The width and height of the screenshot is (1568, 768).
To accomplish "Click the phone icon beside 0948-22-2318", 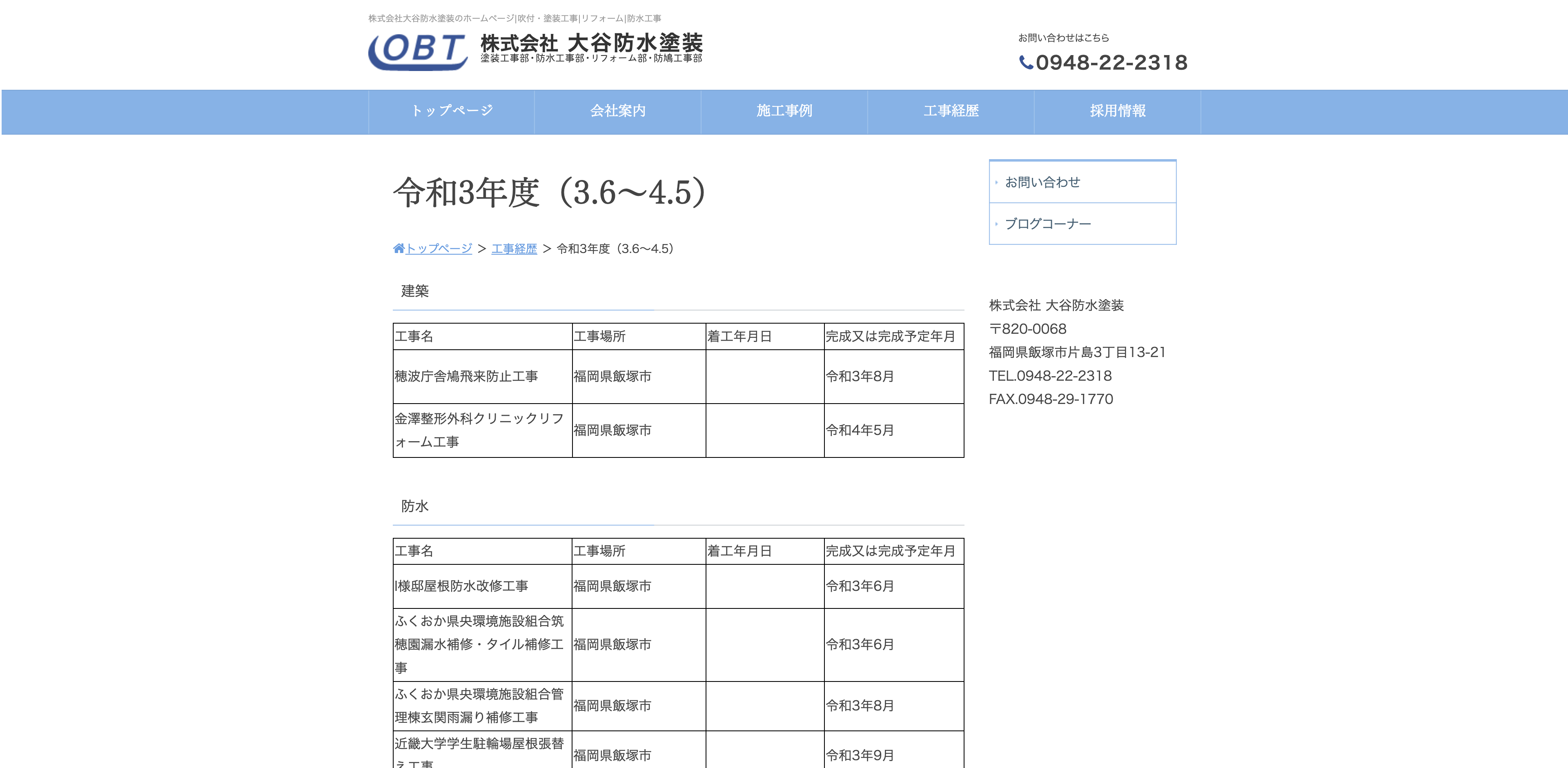I will [1026, 62].
